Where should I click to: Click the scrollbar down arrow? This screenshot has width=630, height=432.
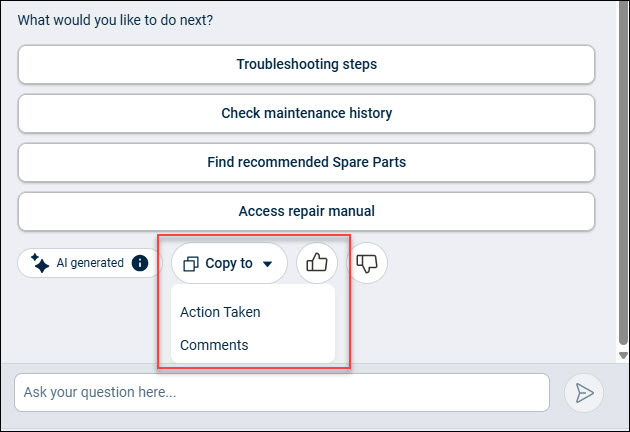pyautogui.click(x=623, y=355)
